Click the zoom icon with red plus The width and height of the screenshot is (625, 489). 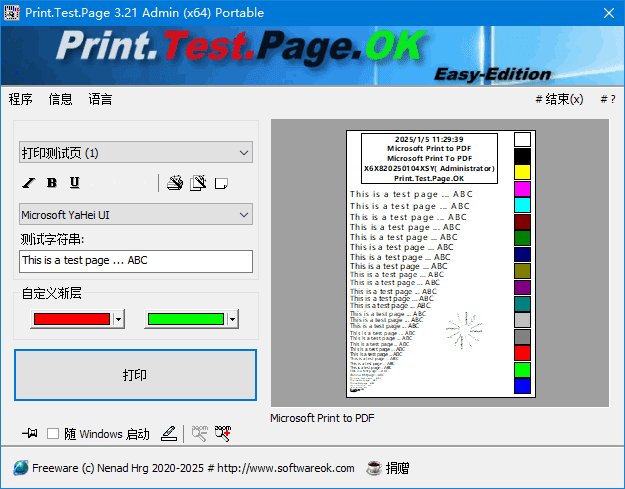coord(222,433)
